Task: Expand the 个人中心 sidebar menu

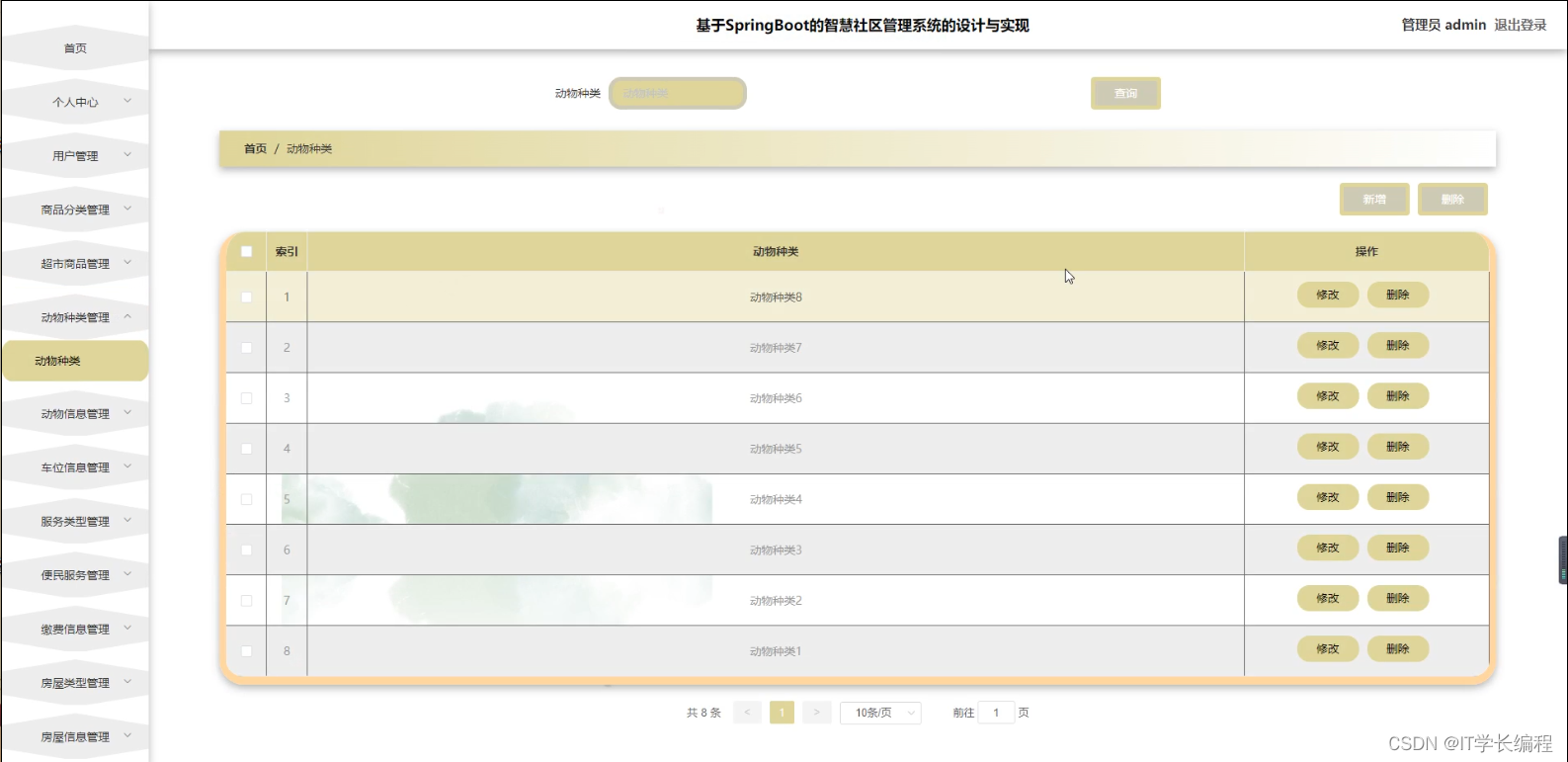Action: tap(75, 102)
